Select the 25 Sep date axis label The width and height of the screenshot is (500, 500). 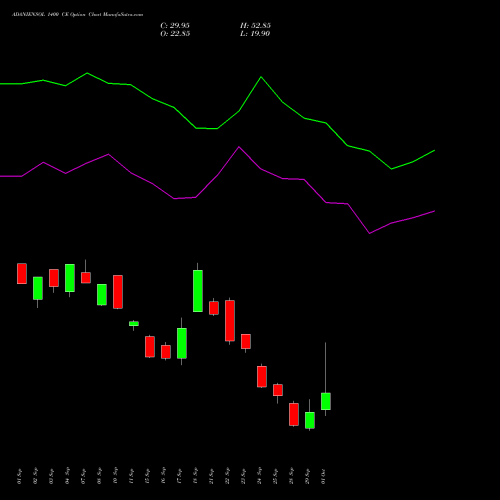pos(276,476)
